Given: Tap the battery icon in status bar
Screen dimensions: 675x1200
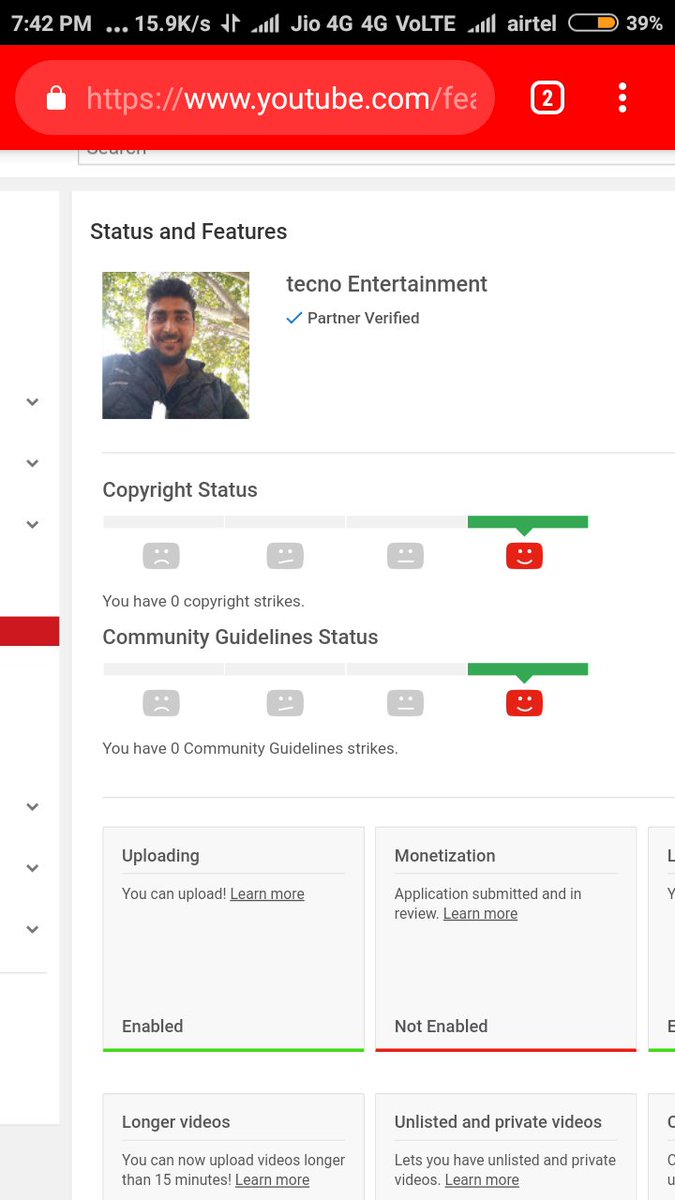Looking at the screenshot, I should coord(593,23).
